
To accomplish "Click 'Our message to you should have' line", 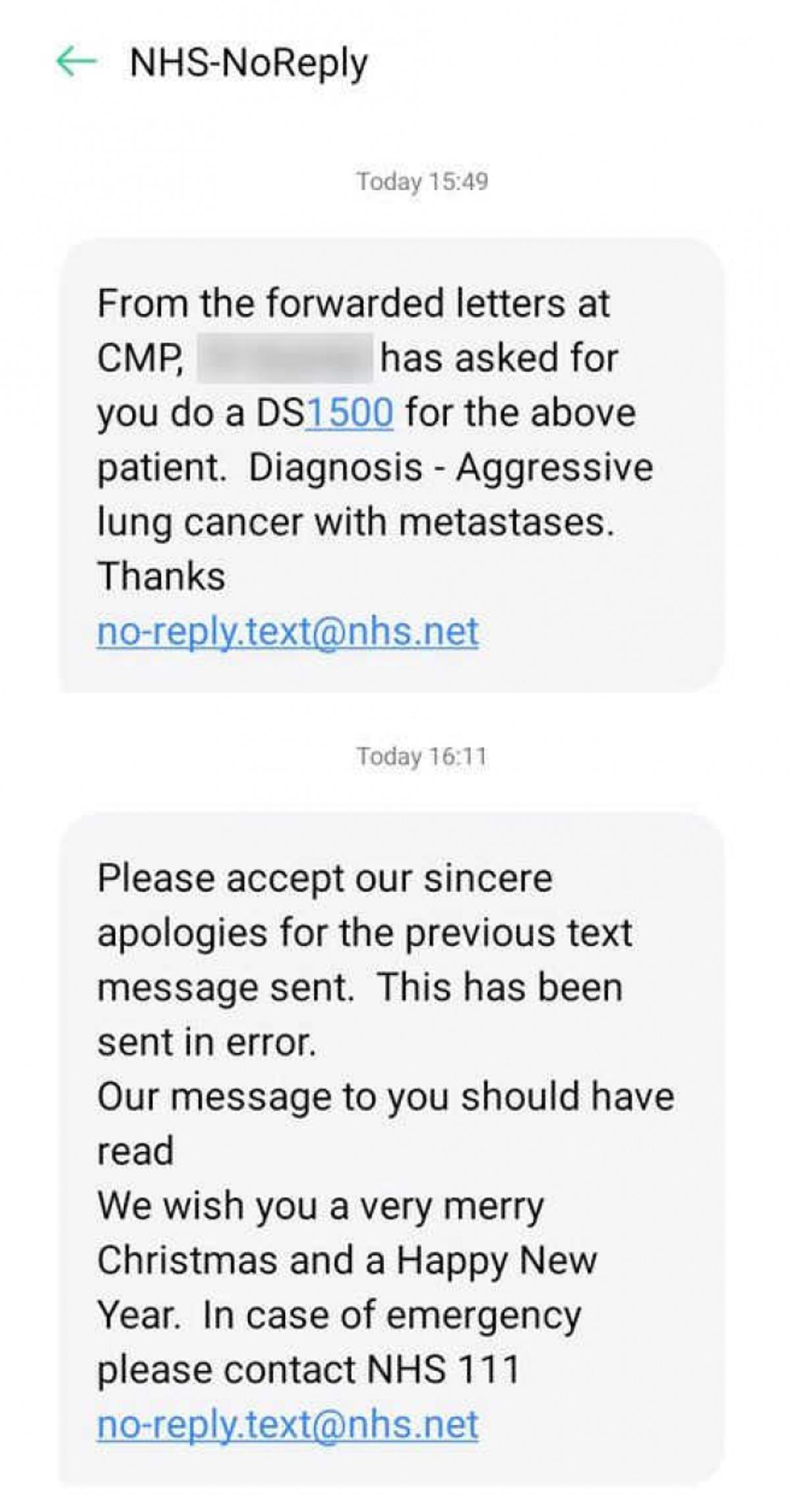I will 386,1097.
